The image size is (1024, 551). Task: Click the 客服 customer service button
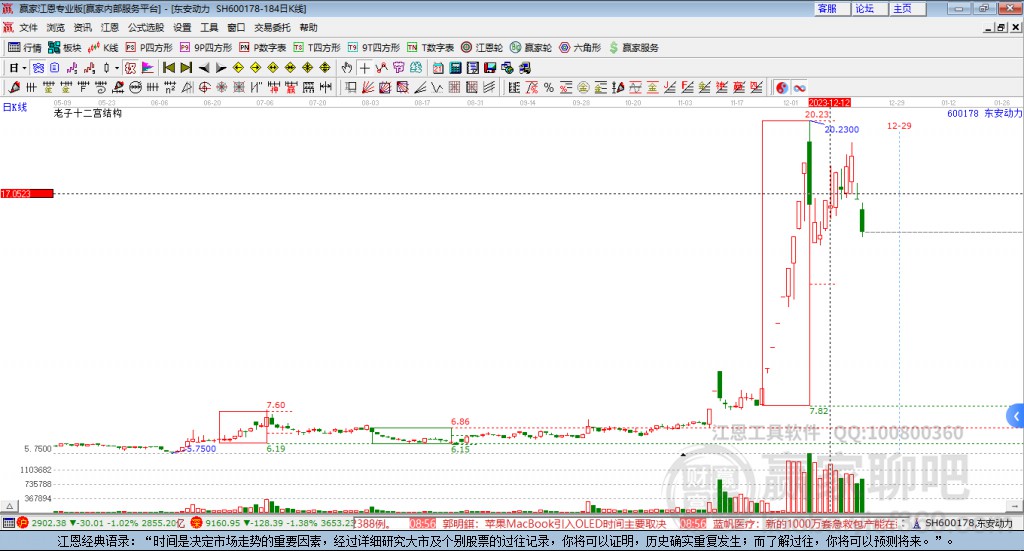(827, 8)
